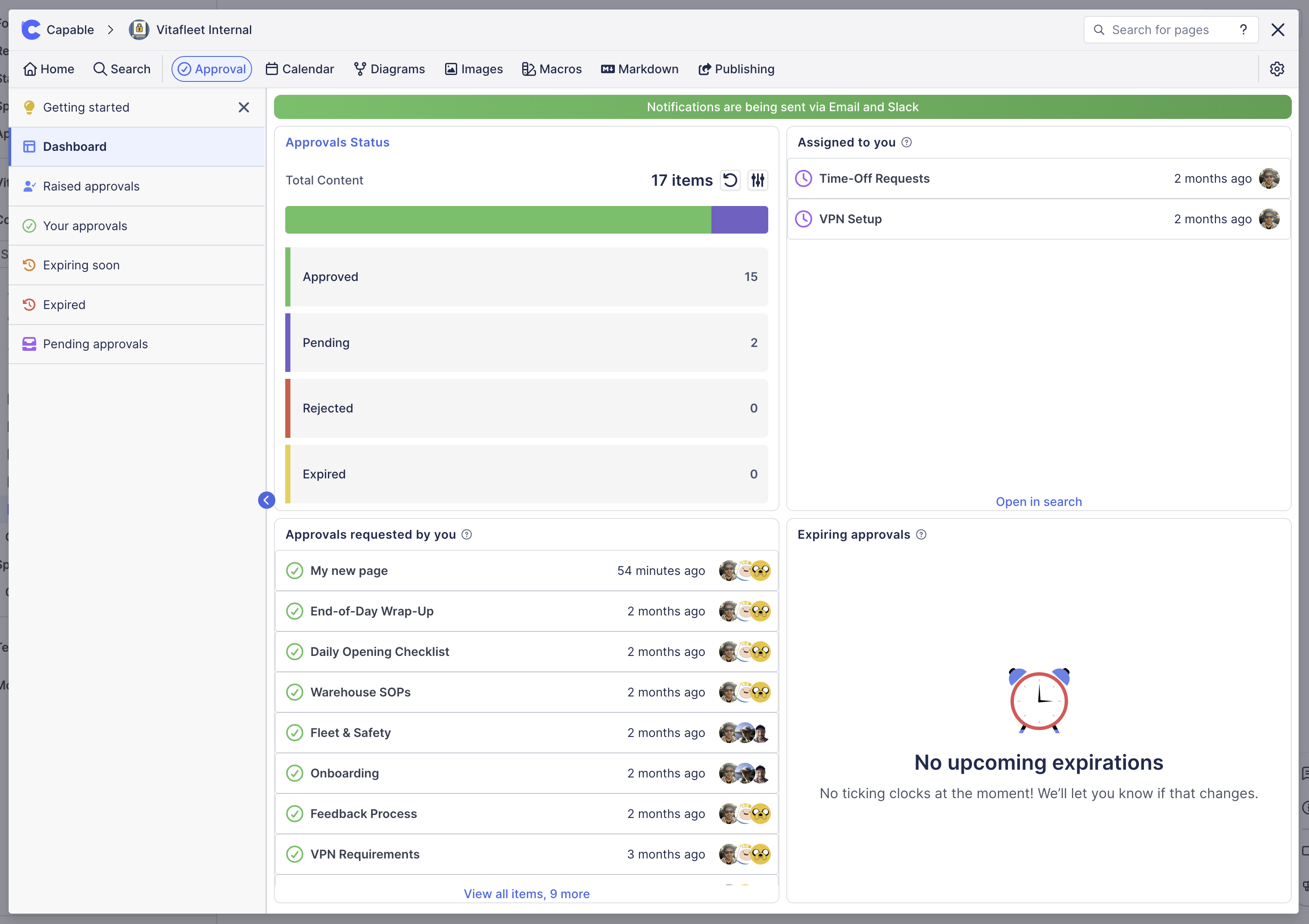Collapse the sidebar with blue chevron button
Viewport: 1309px width, 924px height.
pos(266,500)
